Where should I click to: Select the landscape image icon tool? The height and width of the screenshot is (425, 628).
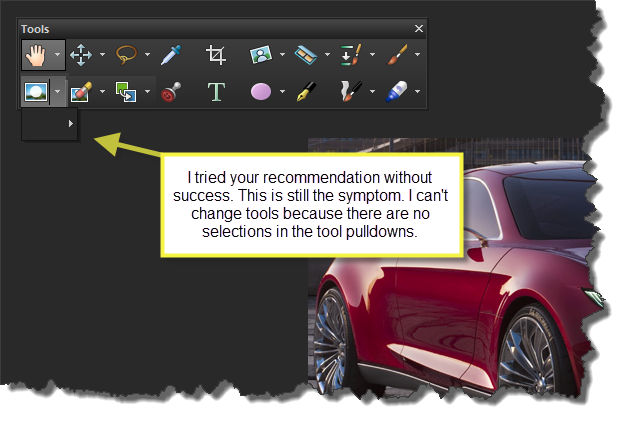point(35,92)
